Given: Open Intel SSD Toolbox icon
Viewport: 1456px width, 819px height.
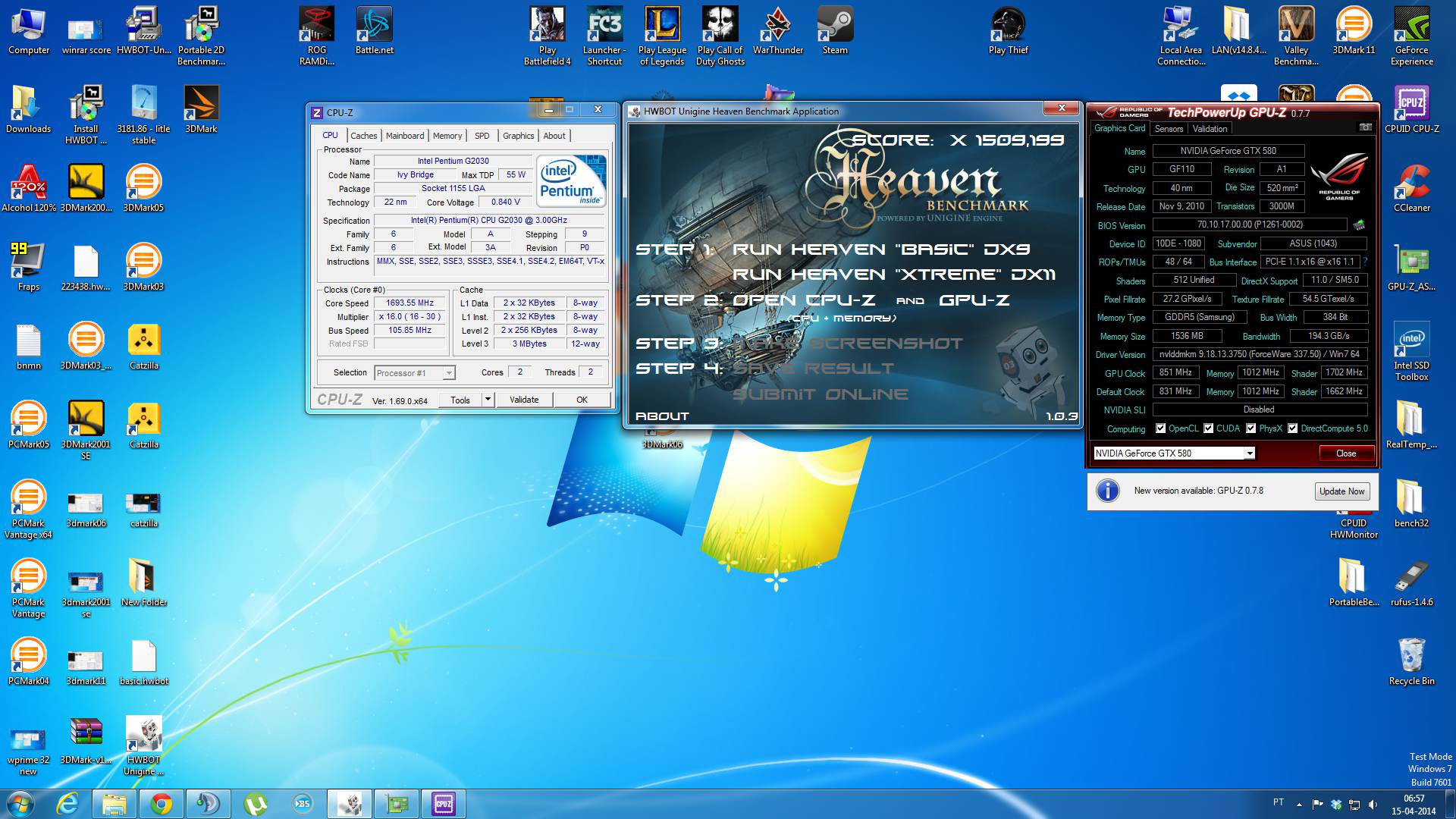Looking at the screenshot, I should (x=1411, y=350).
